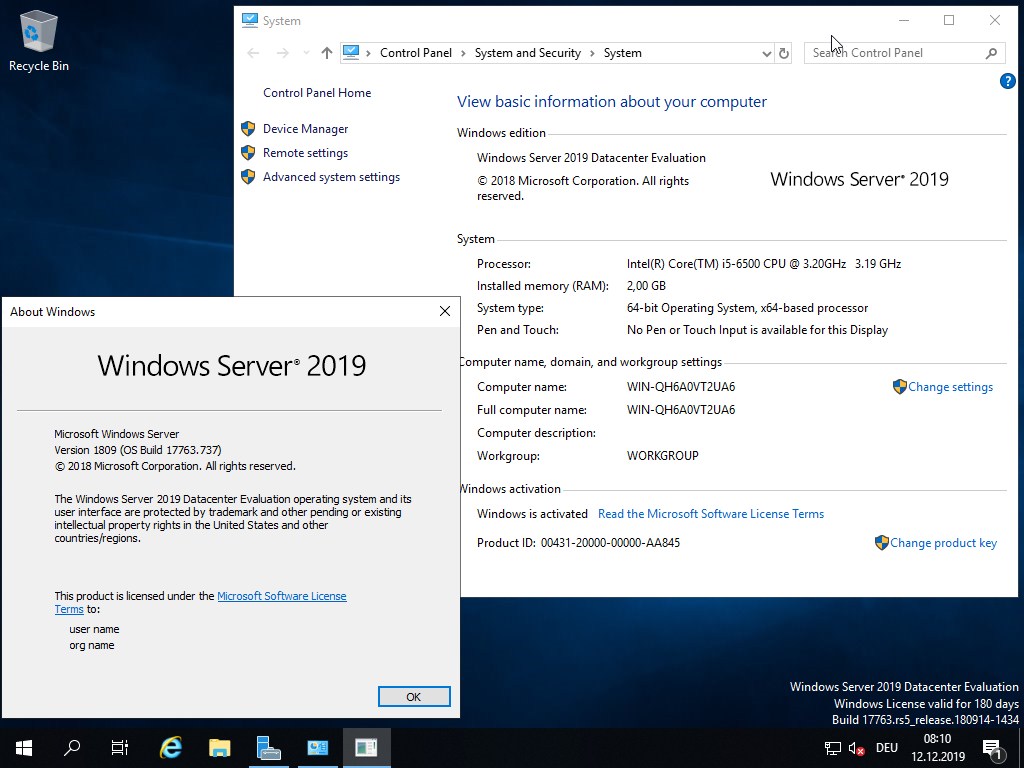Viewport: 1024px width, 768px height.
Task: Select the System breadcrumb item
Action: point(622,53)
